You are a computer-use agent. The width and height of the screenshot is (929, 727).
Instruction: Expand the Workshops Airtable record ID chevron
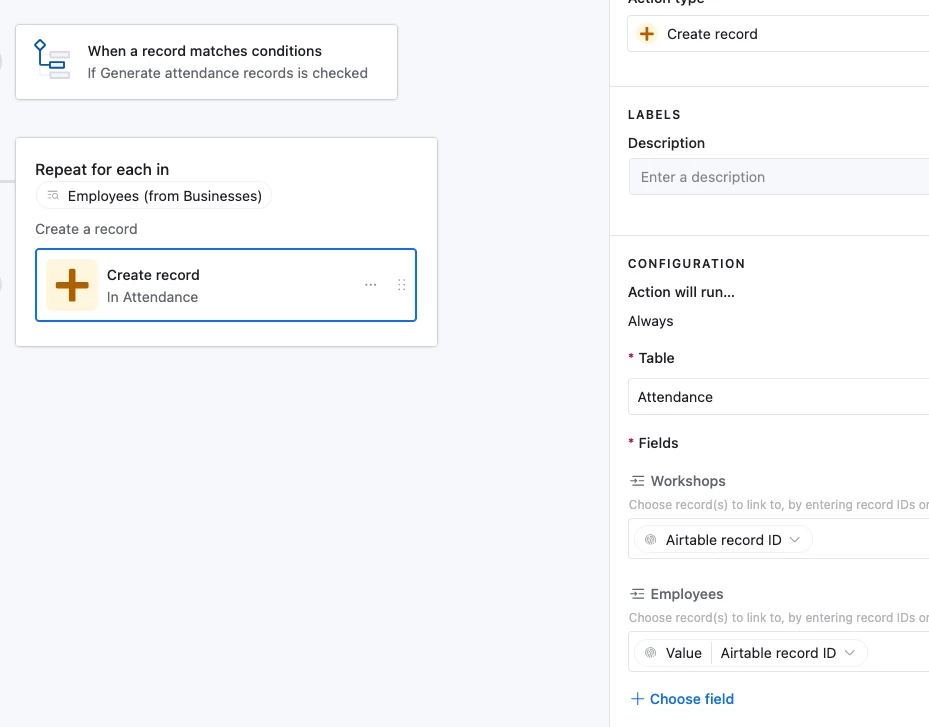795,540
